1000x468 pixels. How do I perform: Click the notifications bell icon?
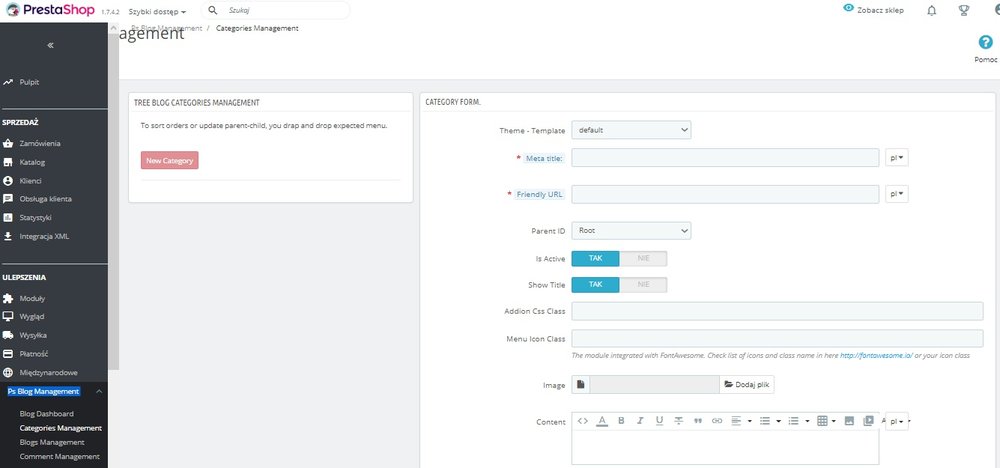(932, 10)
